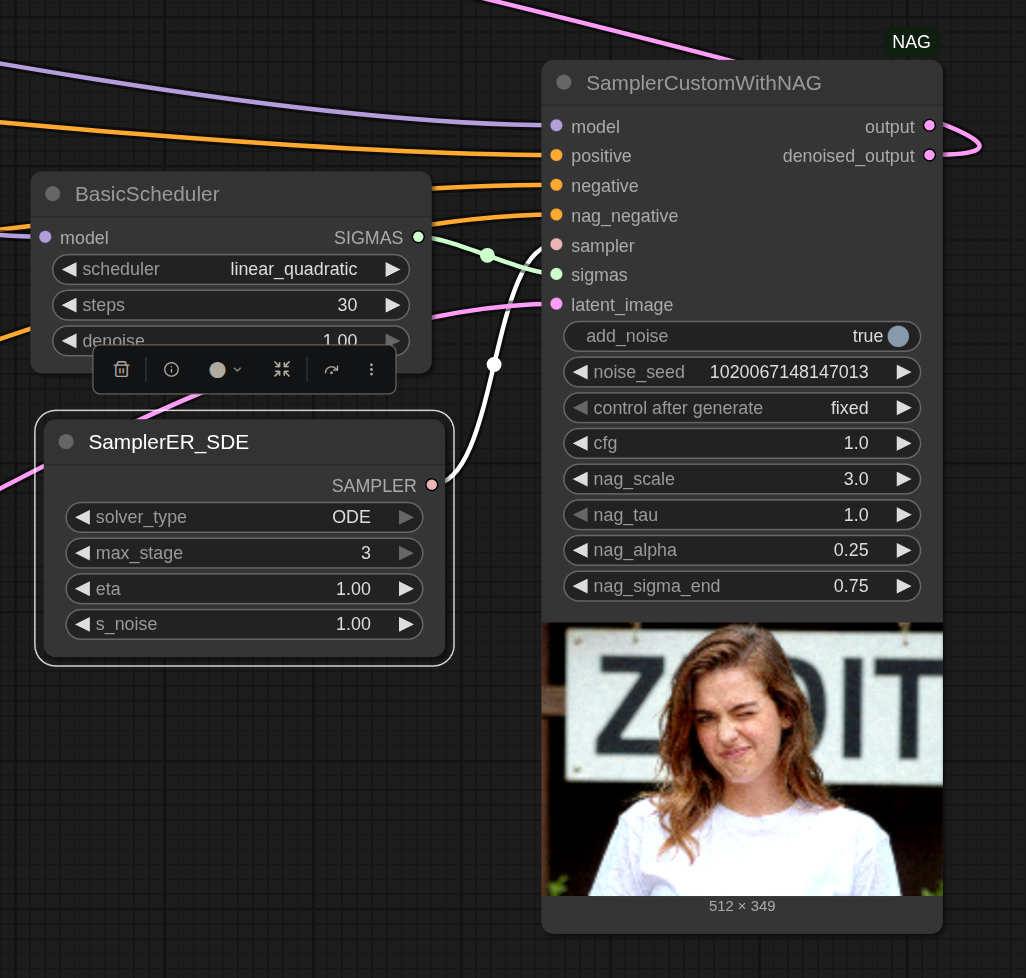Decrease eta value with left arrow
The height and width of the screenshot is (978, 1026).
tap(82, 589)
